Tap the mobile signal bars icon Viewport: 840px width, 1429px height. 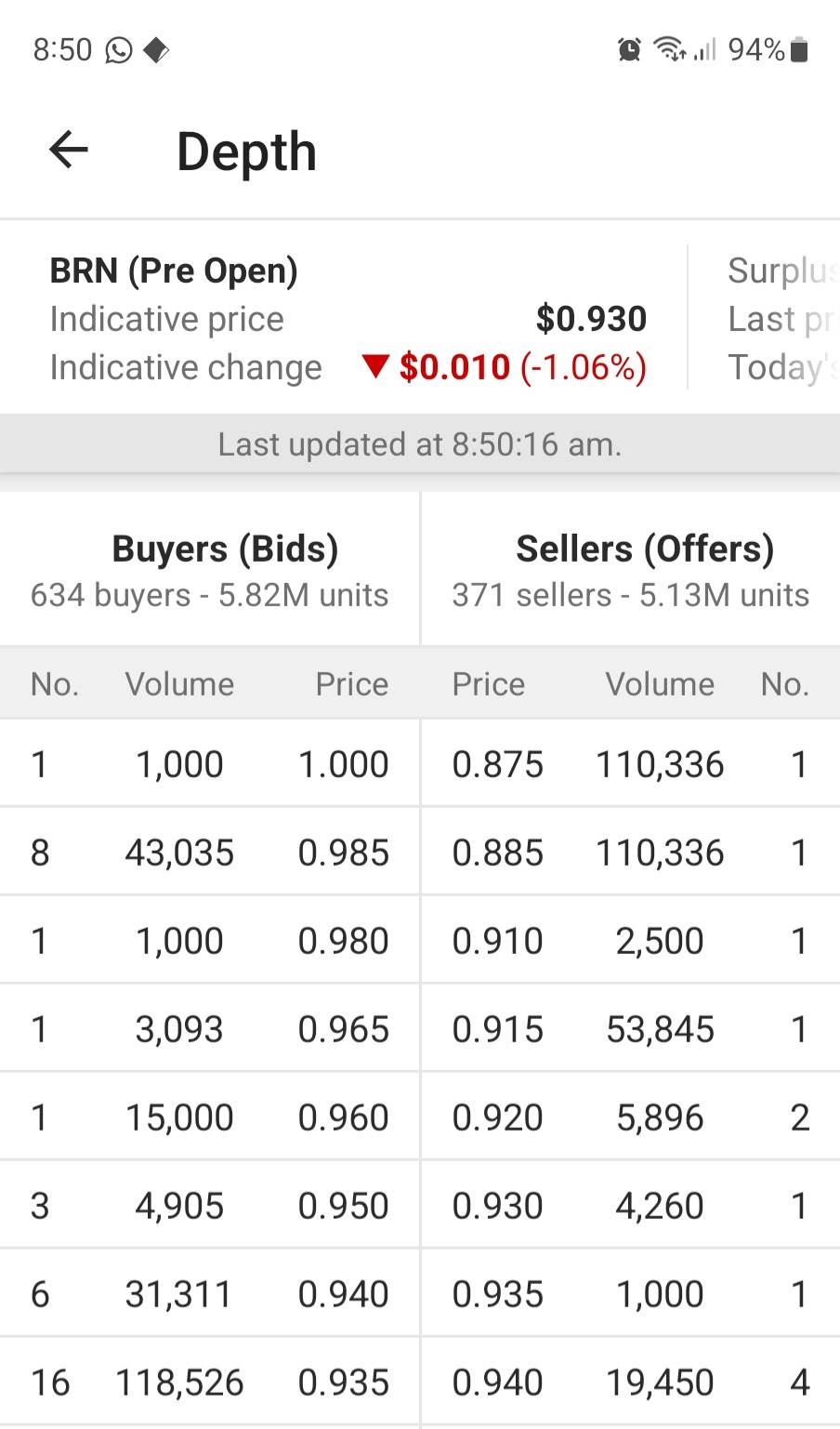(x=705, y=49)
